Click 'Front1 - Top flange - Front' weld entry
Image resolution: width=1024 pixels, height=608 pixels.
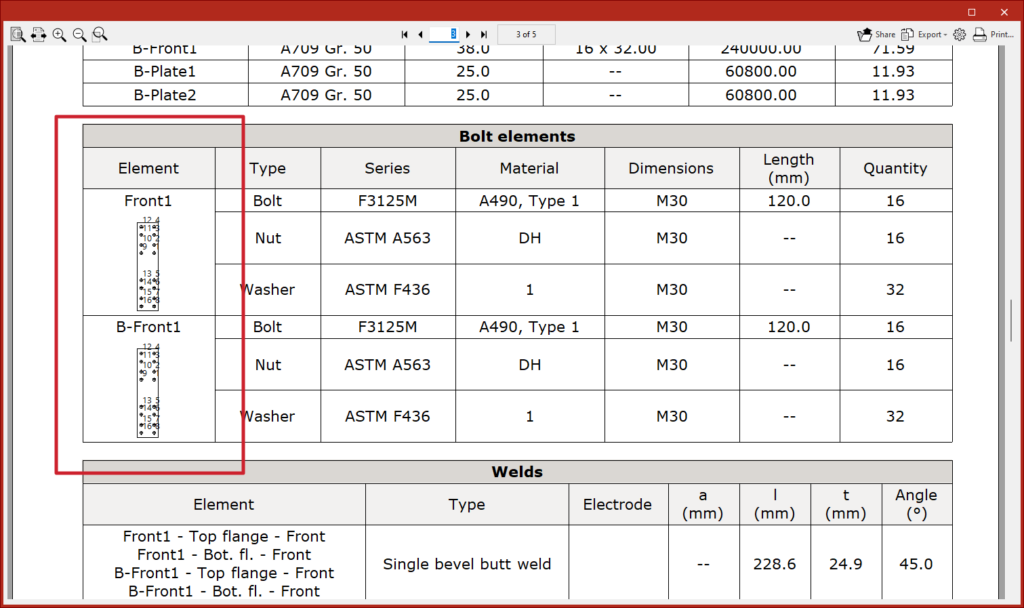[223, 536]
